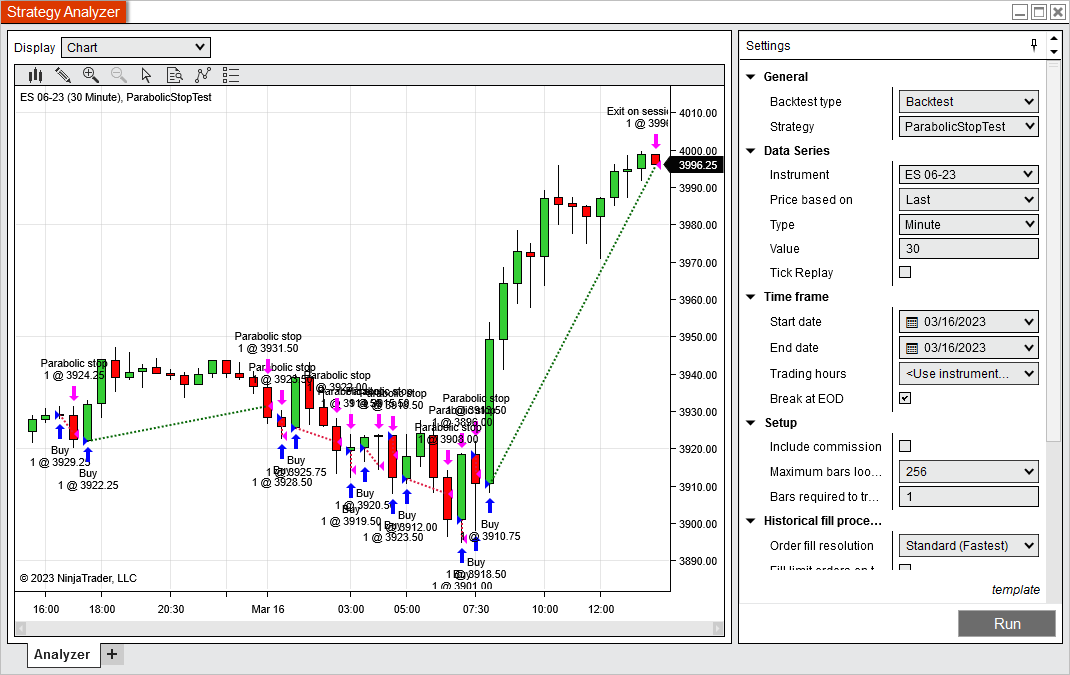Open the End date calendar icon
Image resolution: width=1070 pixels, height=675 pixels.
[912, 348]
